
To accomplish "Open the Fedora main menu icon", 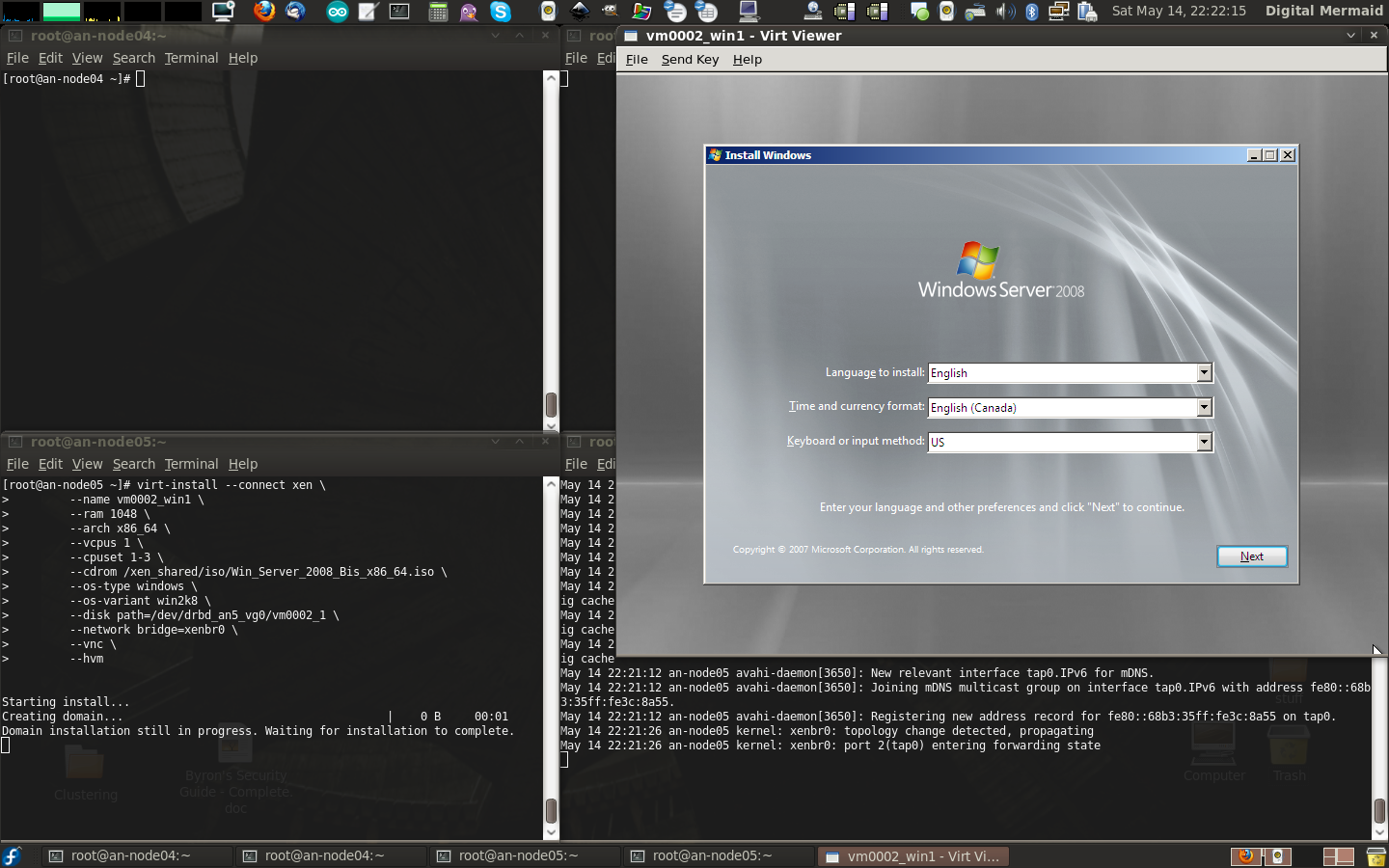I will click(x=12, y=855).
